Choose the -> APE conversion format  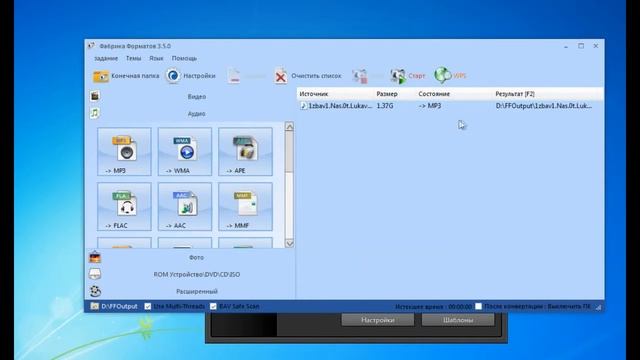(x=245, y=151)
